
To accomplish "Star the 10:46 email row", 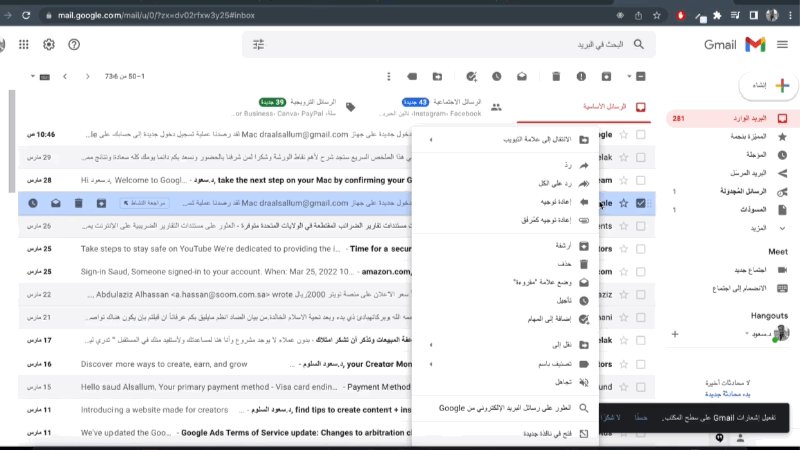I will pyautogui.click(x=623, y=135).
